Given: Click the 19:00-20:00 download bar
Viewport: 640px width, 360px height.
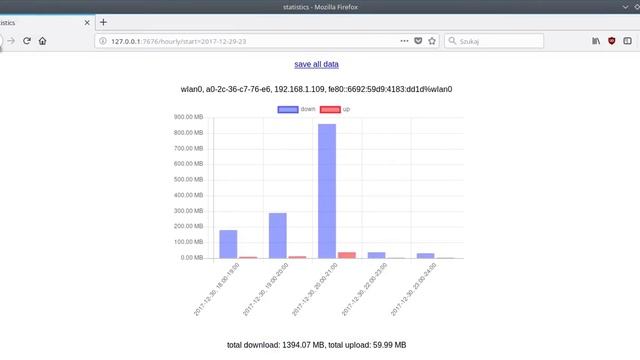Looking at the screenshot, I should pyautogui.click(x=278, y=236).
